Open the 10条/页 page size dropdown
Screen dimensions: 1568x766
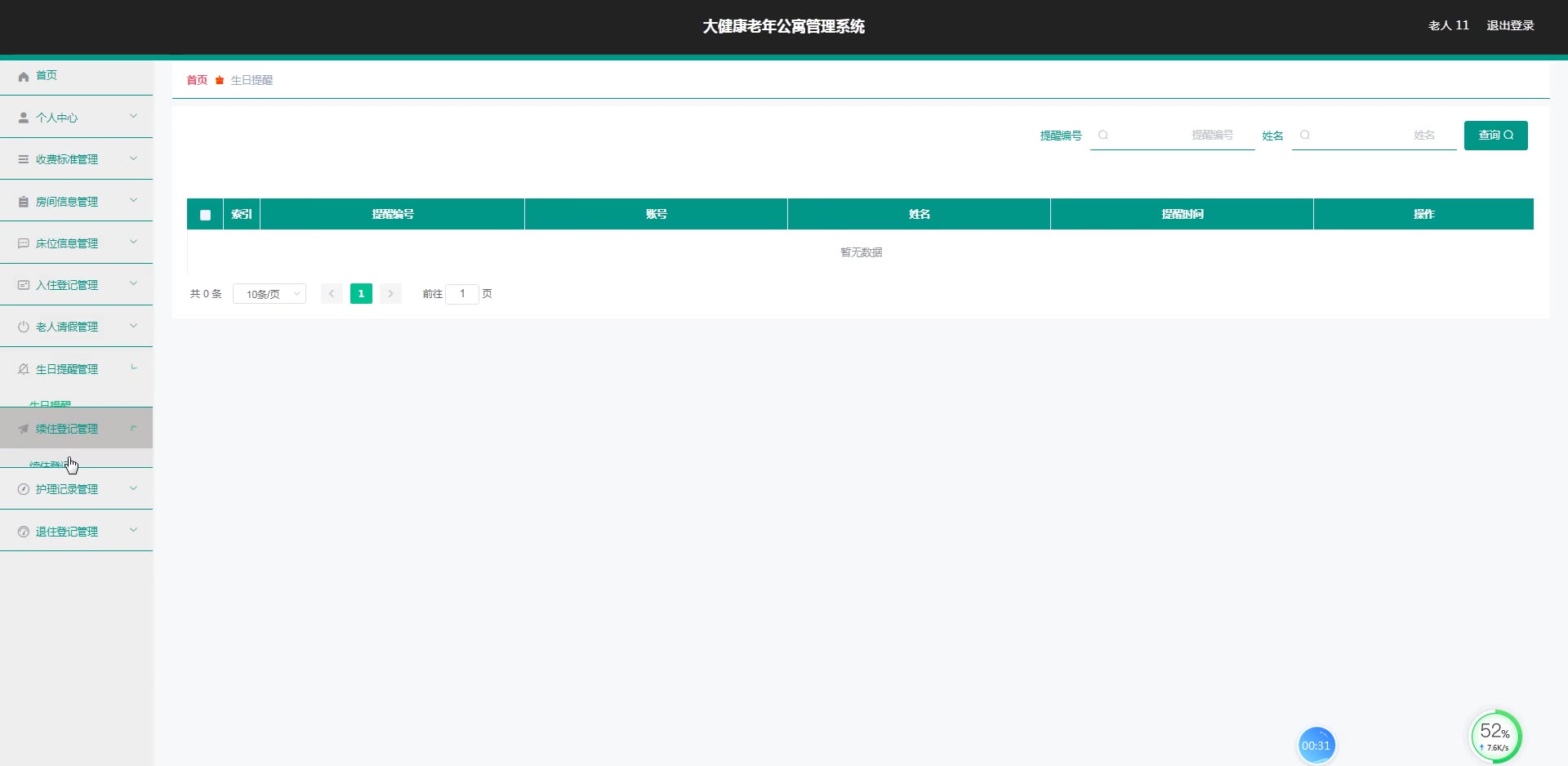[269, 294]
